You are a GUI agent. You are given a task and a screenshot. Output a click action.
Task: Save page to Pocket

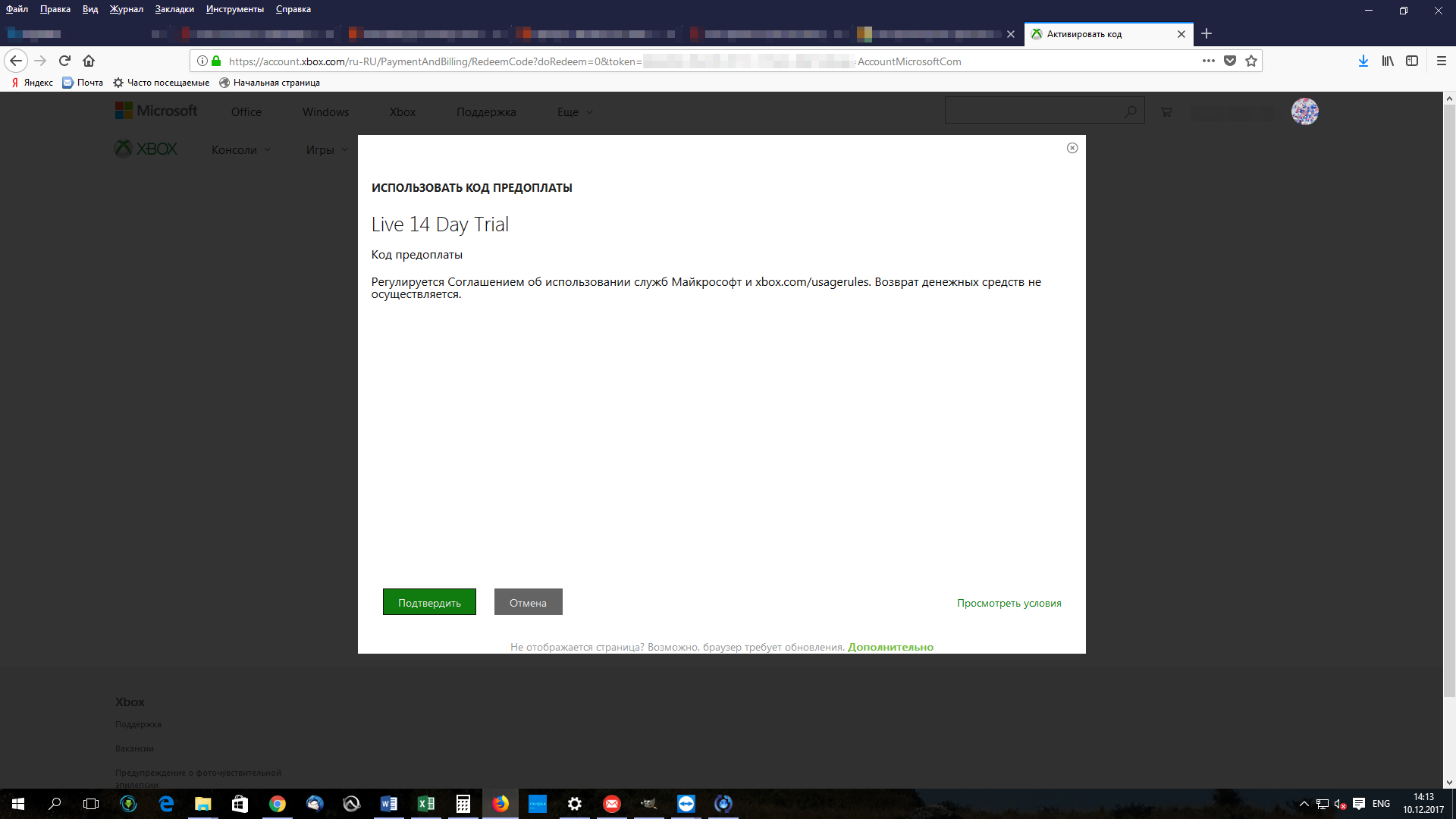(x=1230, y=61)
